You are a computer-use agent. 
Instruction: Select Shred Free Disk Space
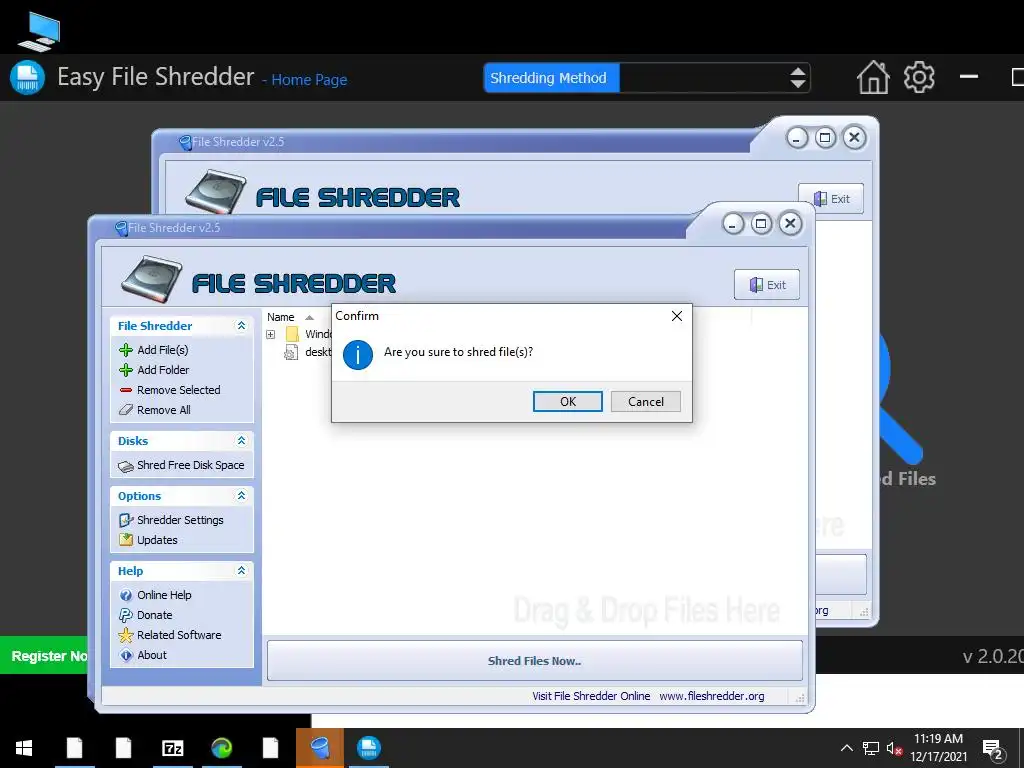coord(181,465)
